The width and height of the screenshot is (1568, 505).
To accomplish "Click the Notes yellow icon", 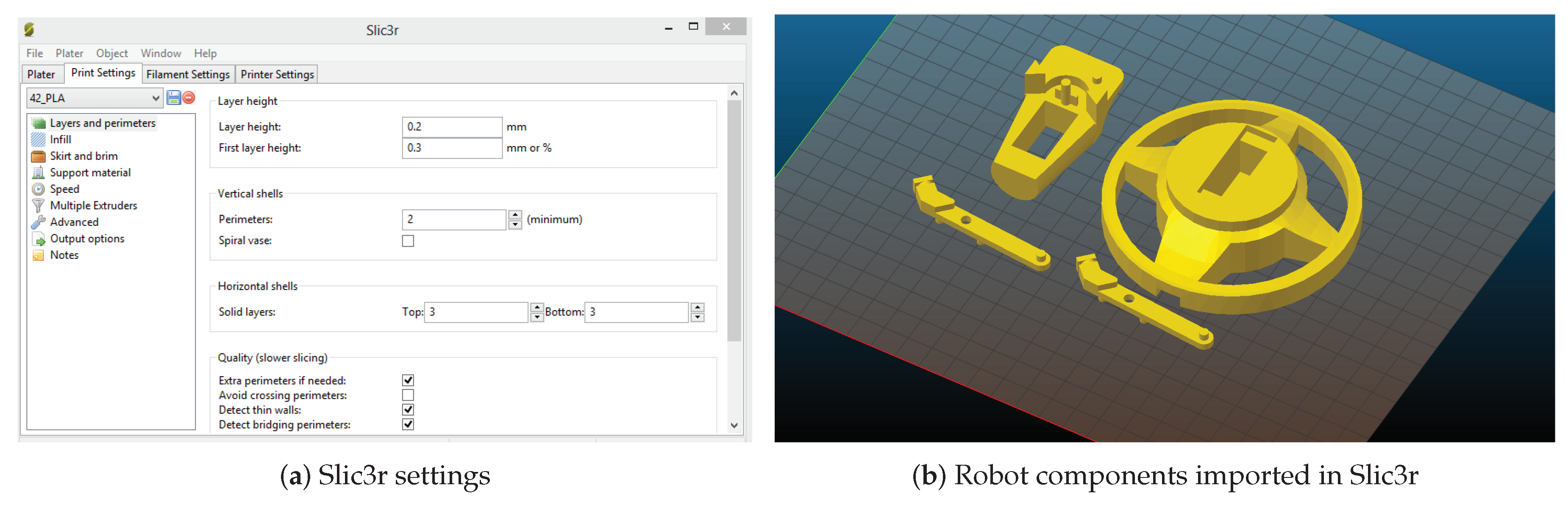I will pyautogui.click(x=39, y=255).
